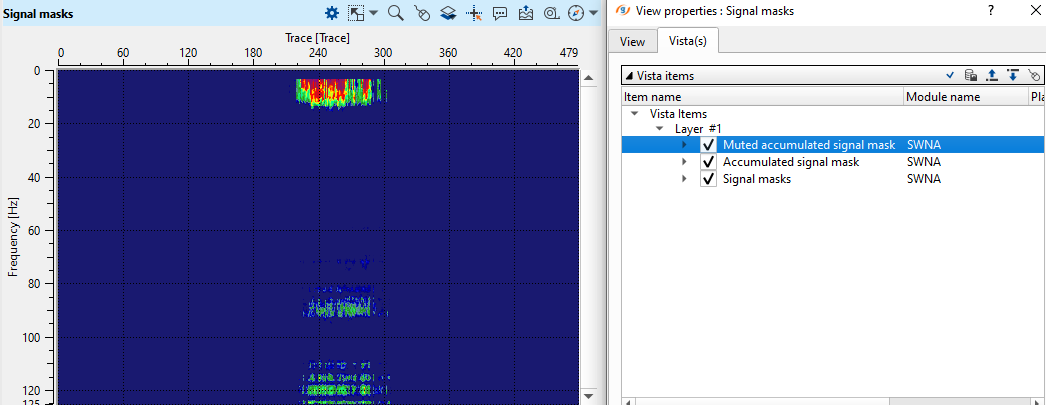
Task: Click SWNA in the Signal masks row
Action: pyautogui.click(x=924, y=179)
